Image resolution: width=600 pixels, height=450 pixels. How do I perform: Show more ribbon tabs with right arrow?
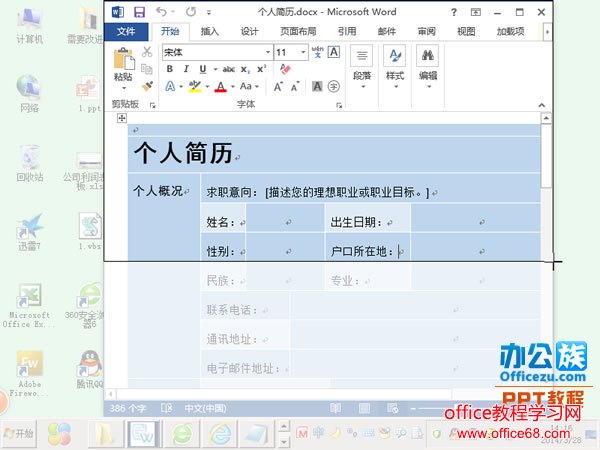(547, 32)
